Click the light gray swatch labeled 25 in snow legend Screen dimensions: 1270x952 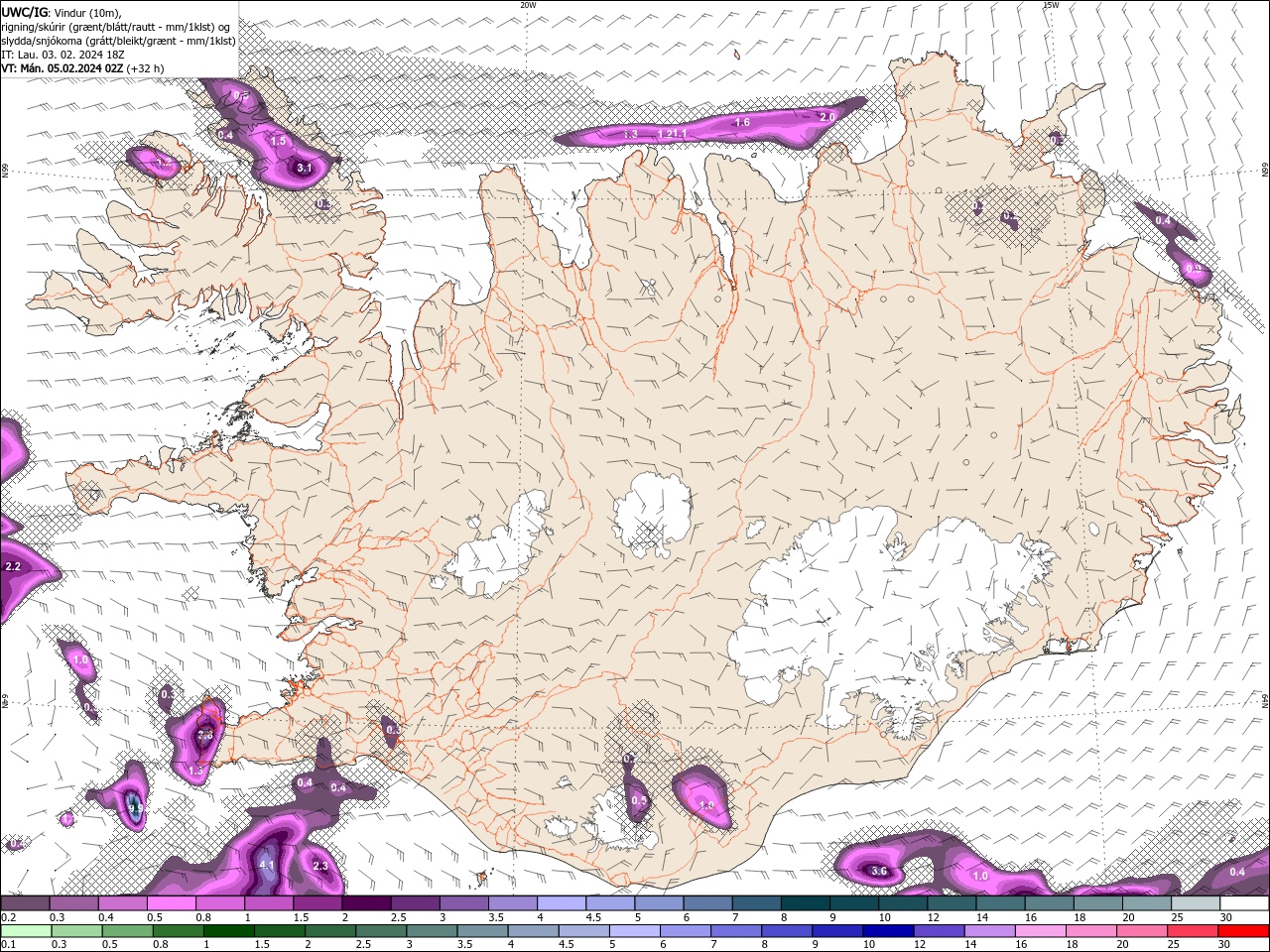[x=1196, y=903]
